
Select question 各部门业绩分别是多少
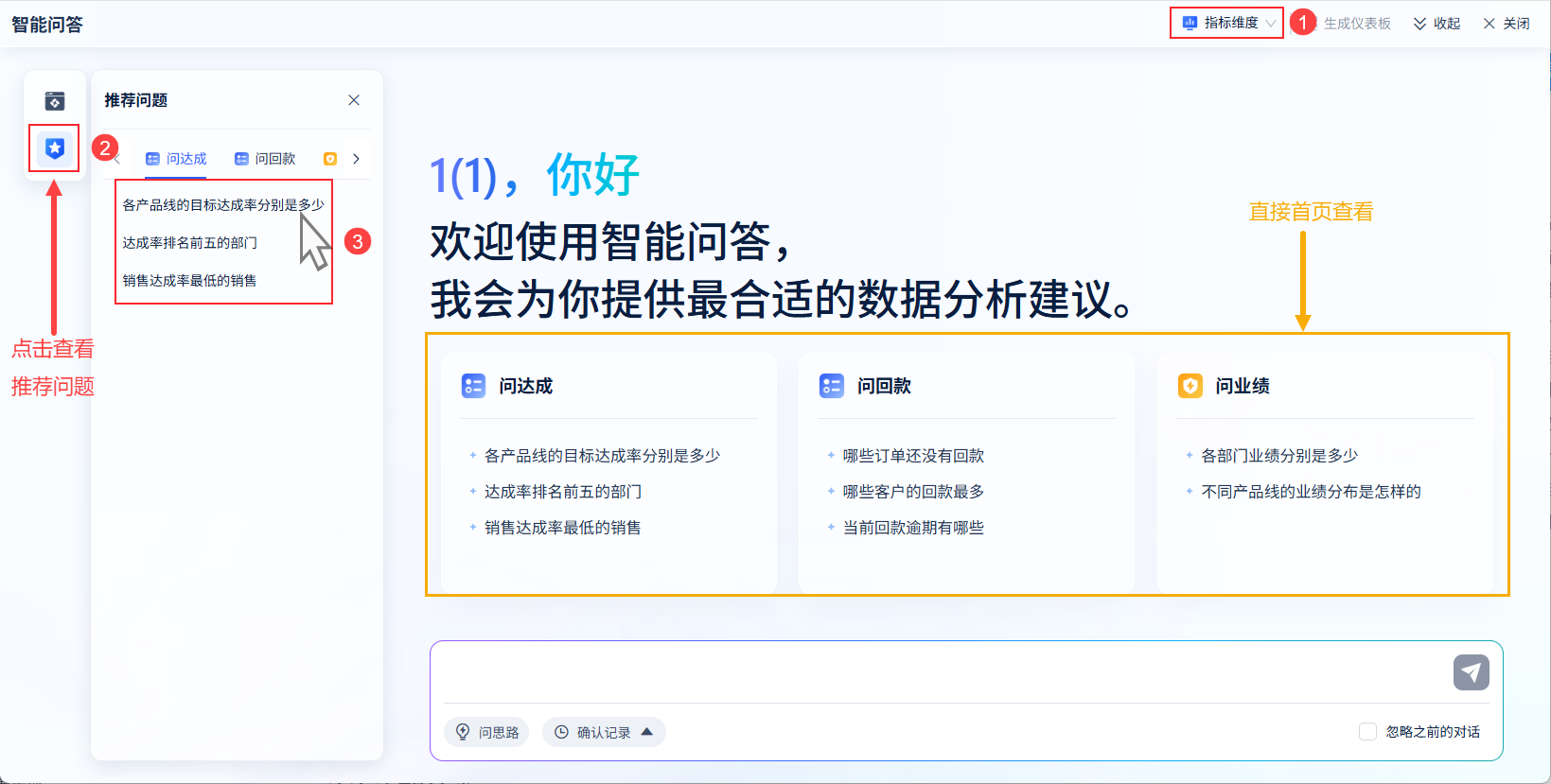click(x=1278, y=456)
